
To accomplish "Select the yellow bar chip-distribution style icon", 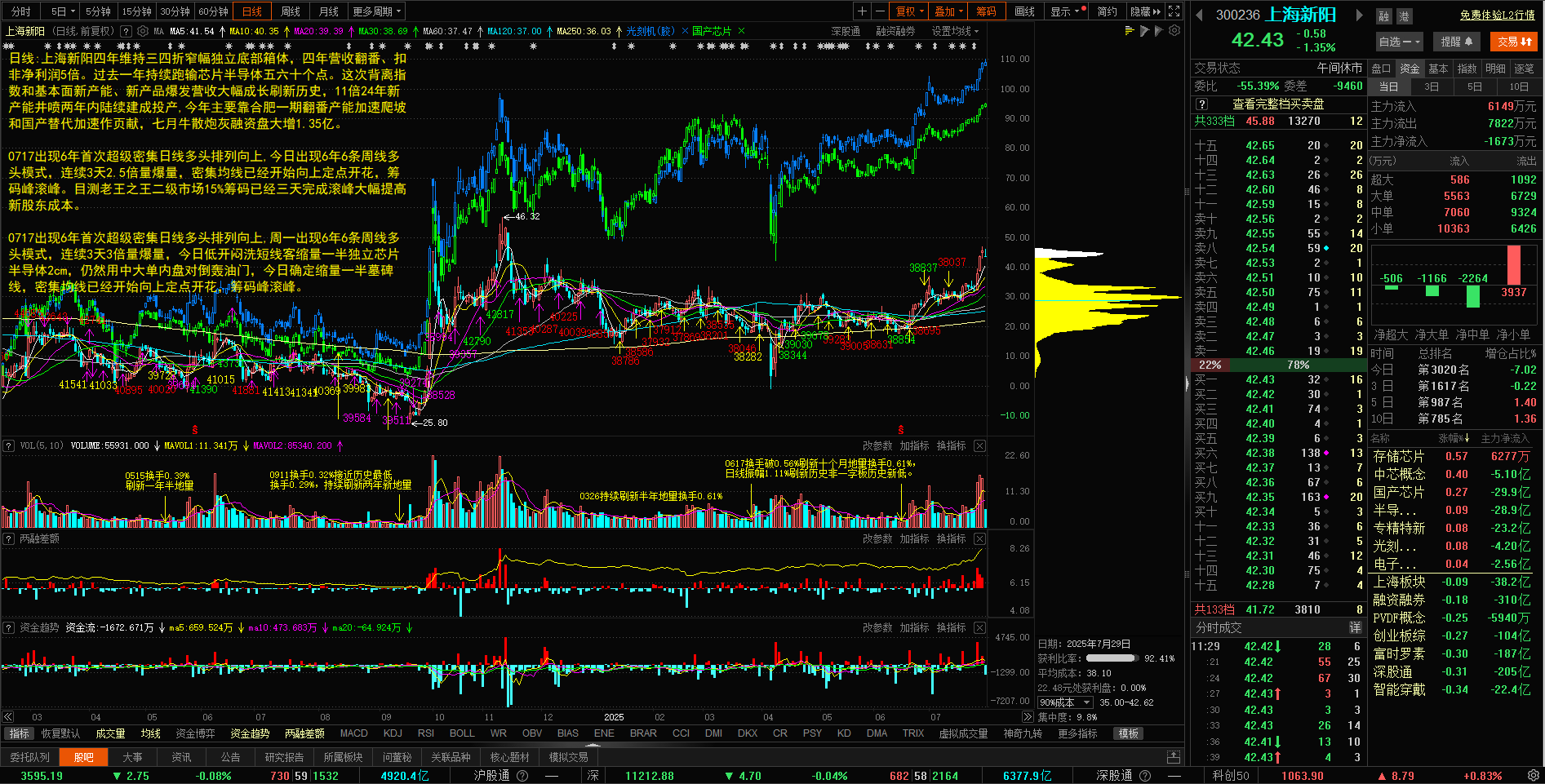I will pos(1130,31).
